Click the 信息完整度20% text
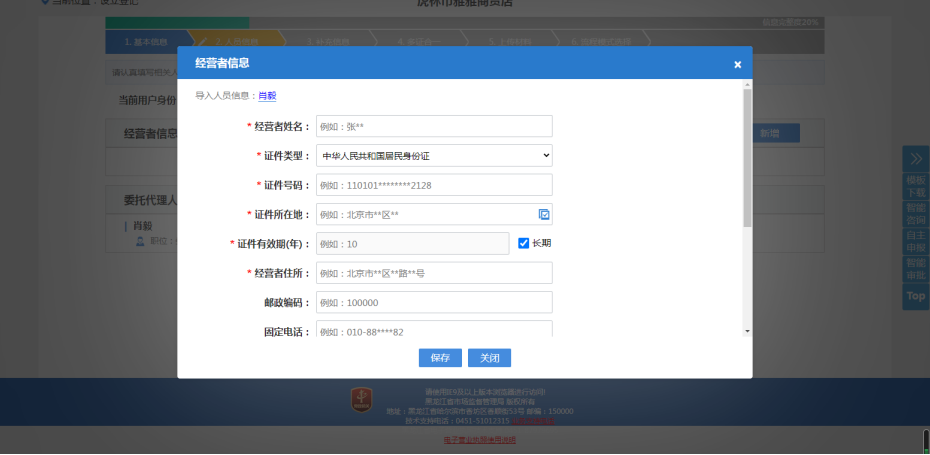This screenshot has height=455, width=930. coord(790,23)
